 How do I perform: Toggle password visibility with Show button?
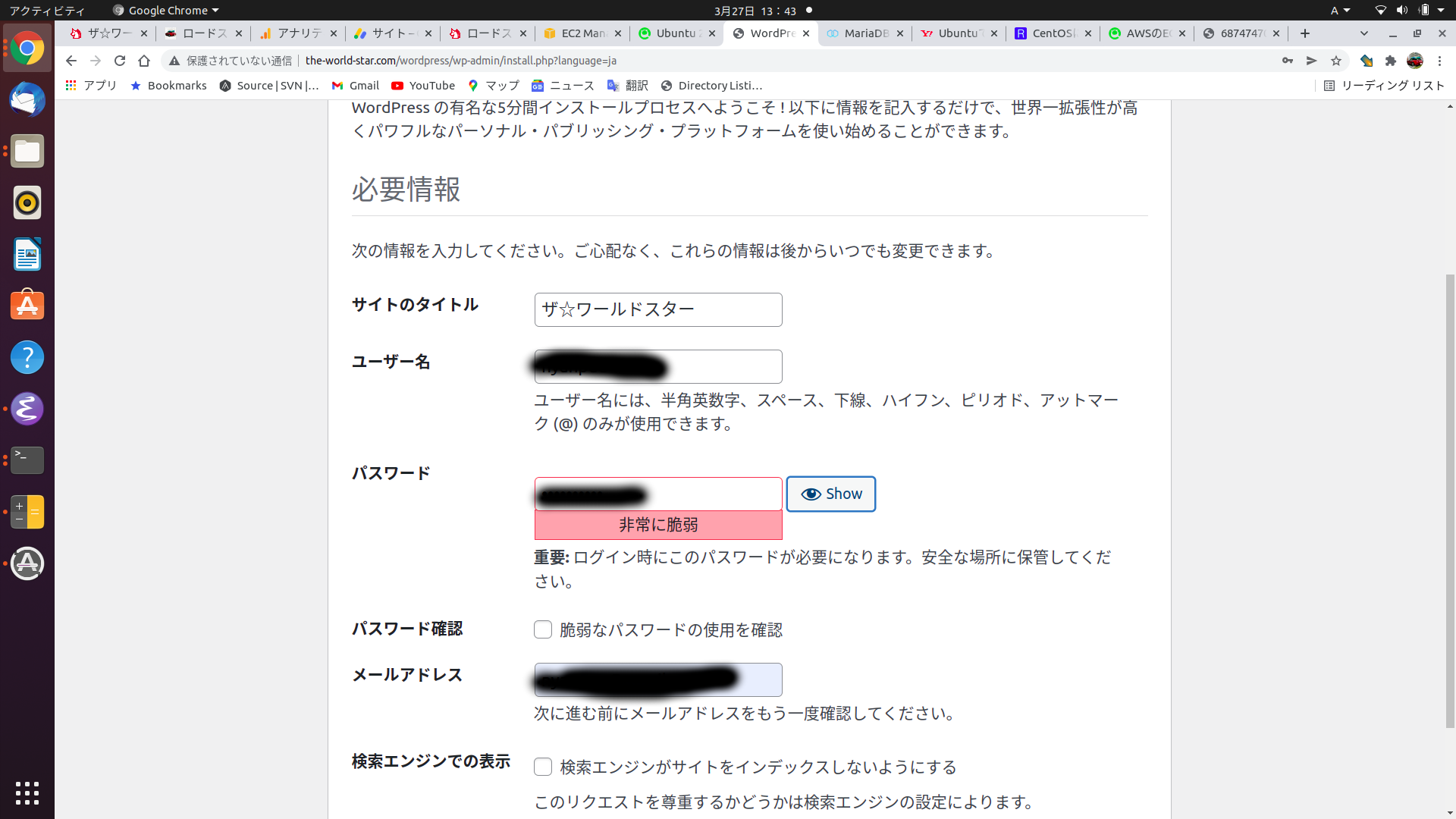point(831,494)
